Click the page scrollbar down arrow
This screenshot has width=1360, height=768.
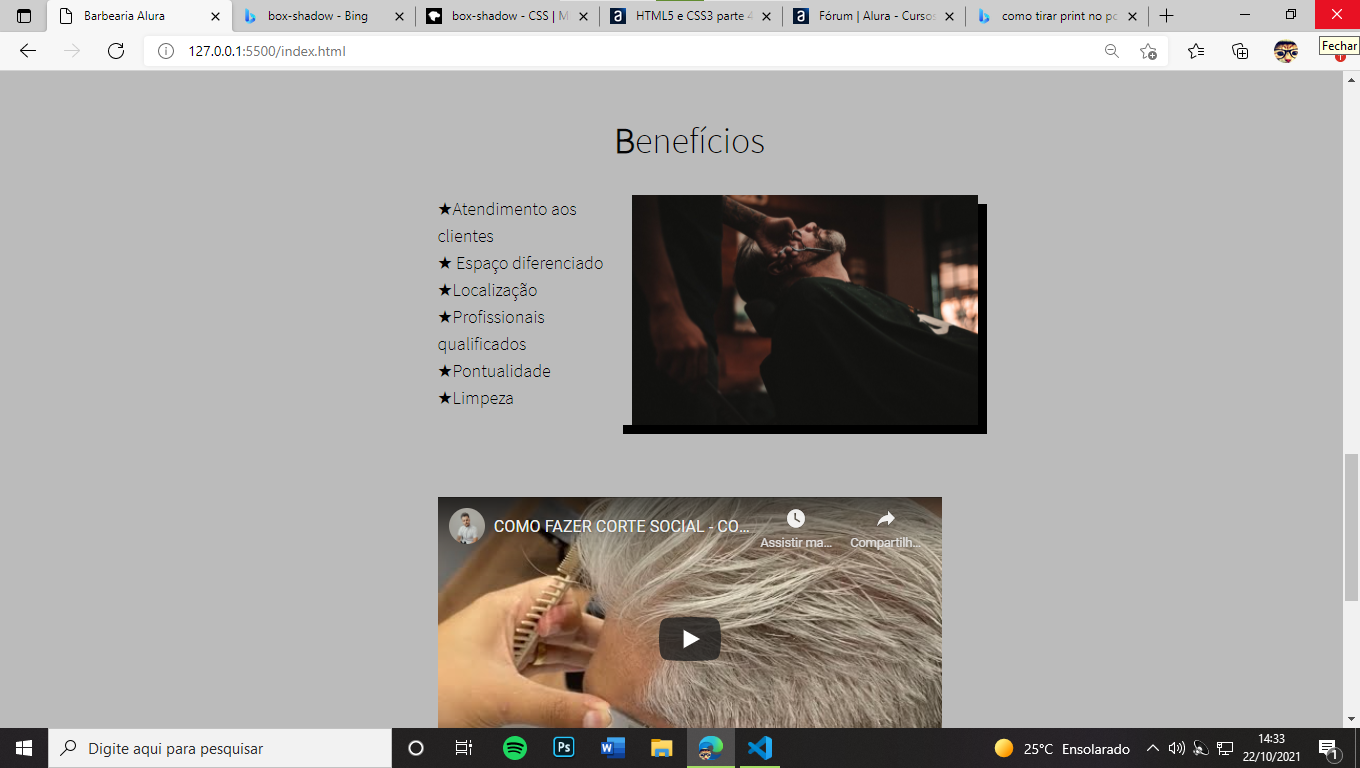point(1351,719)
